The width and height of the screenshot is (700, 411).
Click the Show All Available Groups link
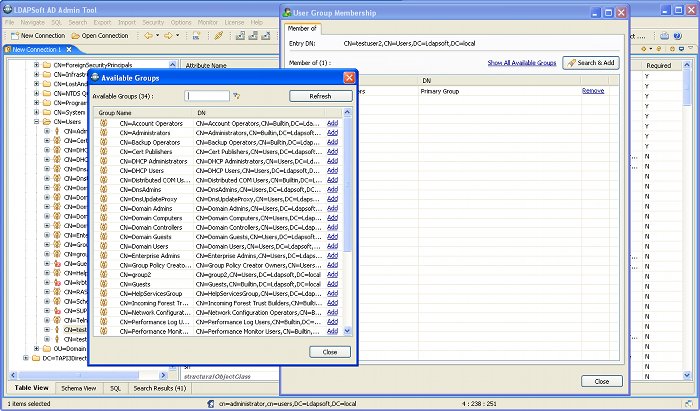[x=521, y=63]
